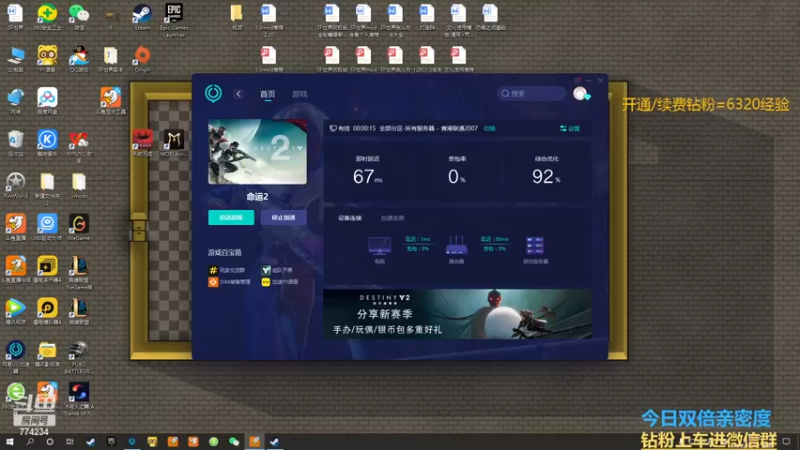This screenshot has height=450, width=800.
Task: Open the hashtag player community tool
Action: tap(227, 270)
